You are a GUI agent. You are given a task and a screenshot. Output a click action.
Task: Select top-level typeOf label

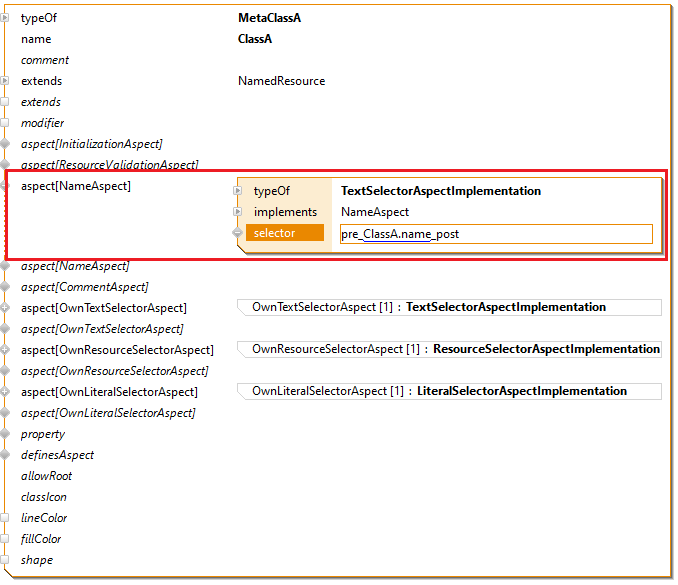coord(39,18)
